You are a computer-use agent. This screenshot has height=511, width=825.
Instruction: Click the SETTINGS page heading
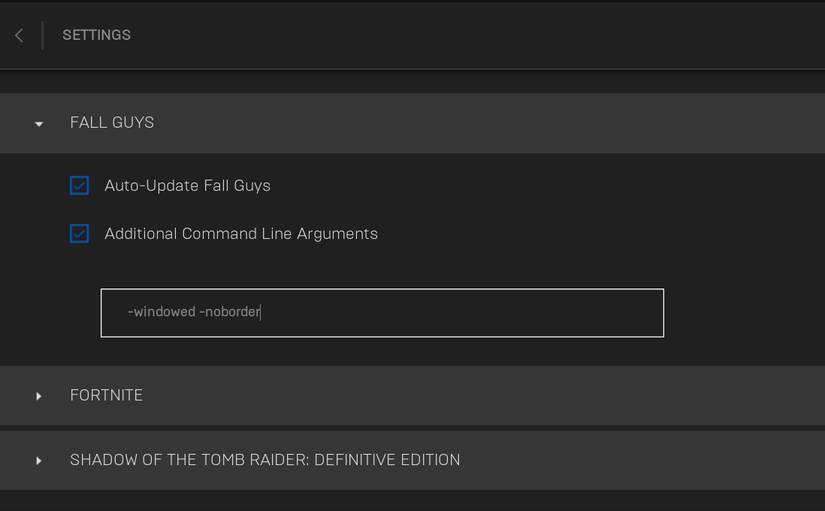[96, 35]
